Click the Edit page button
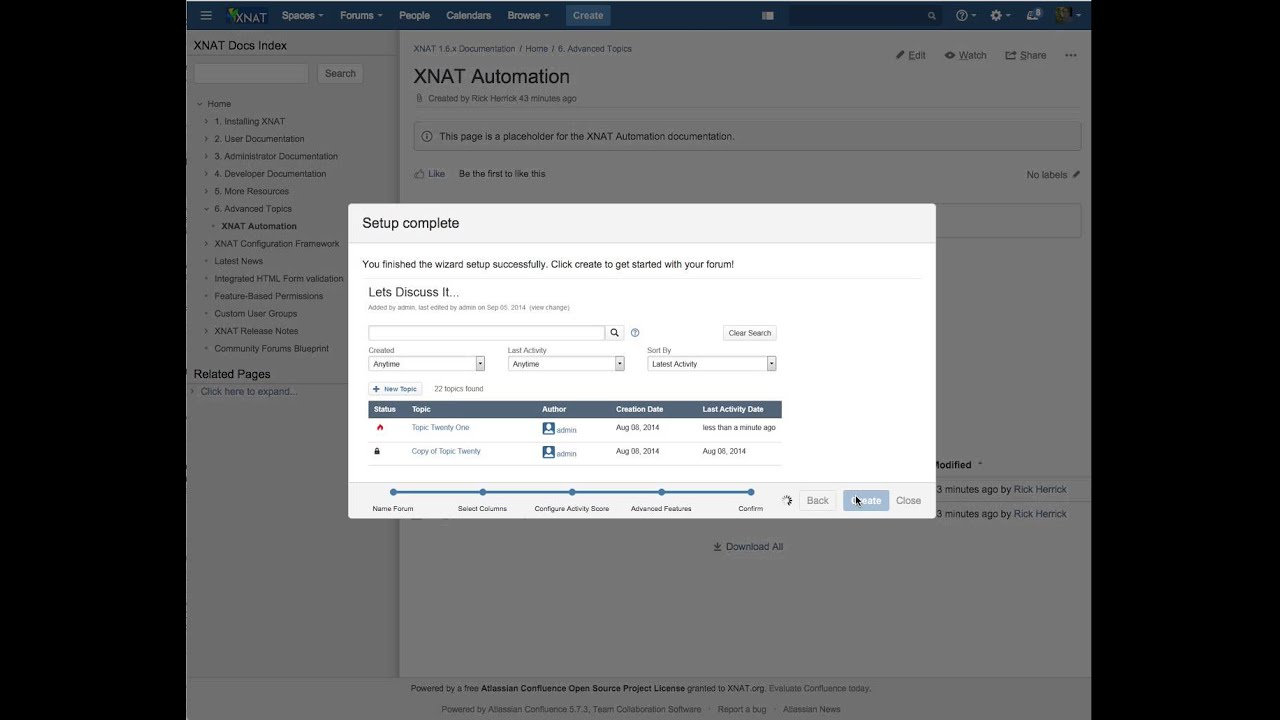 coord(910,55)
